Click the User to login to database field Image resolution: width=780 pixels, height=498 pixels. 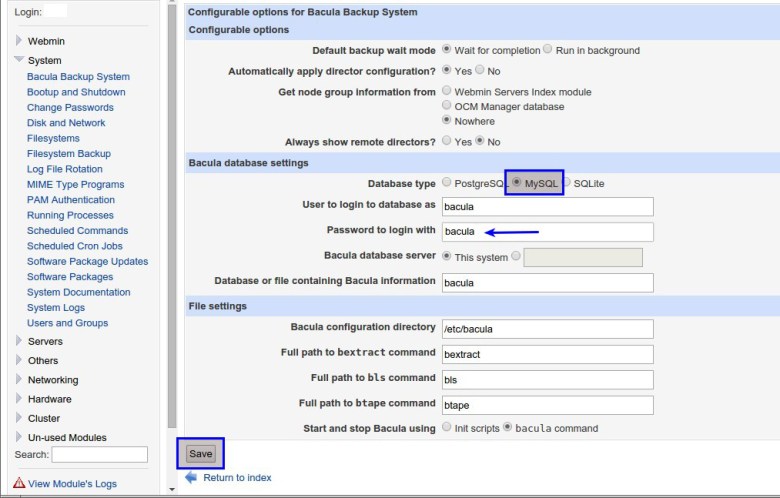click(548, 206)
